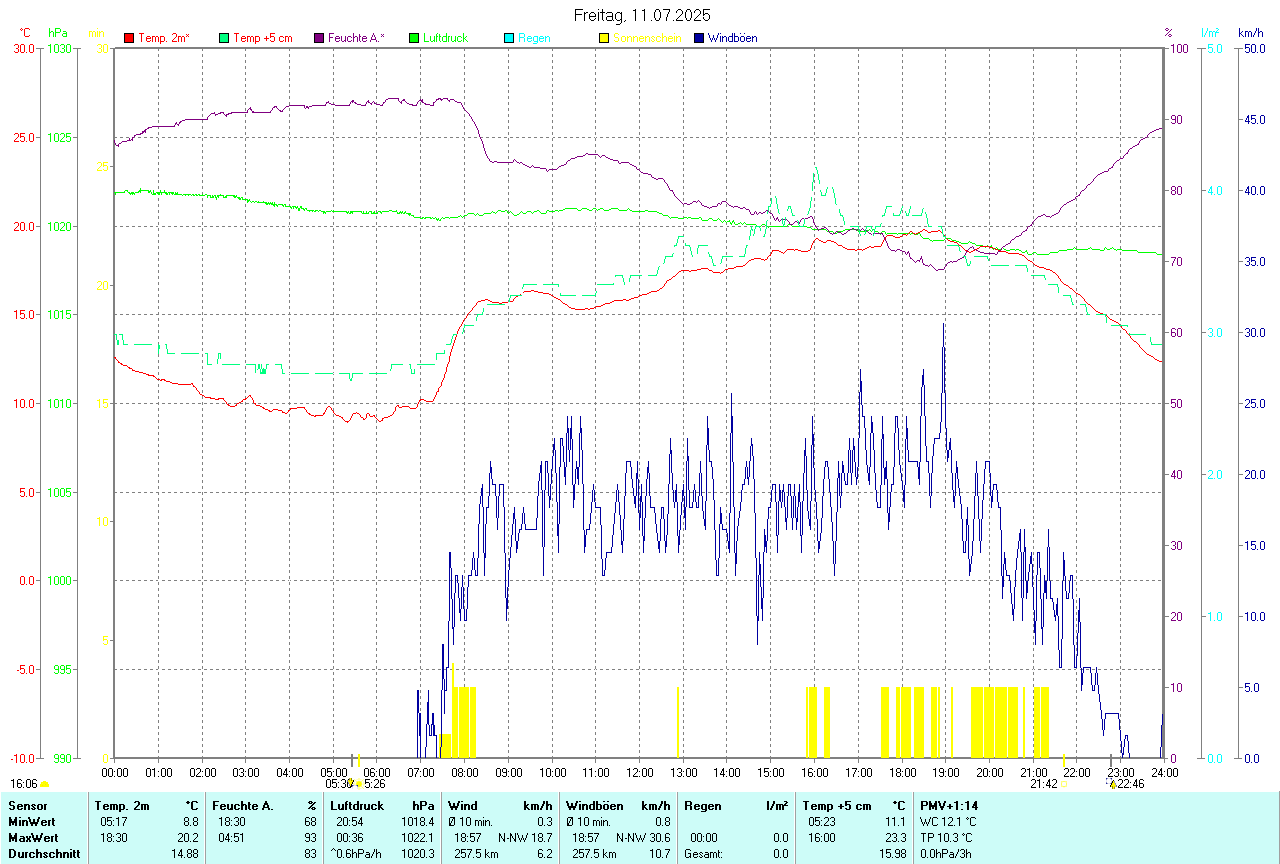Image resolution: width=1280 pixels, height=864 pixels.
Task: Click the sunrise marker next to 5:26
Action: click(x=358, y=784)
